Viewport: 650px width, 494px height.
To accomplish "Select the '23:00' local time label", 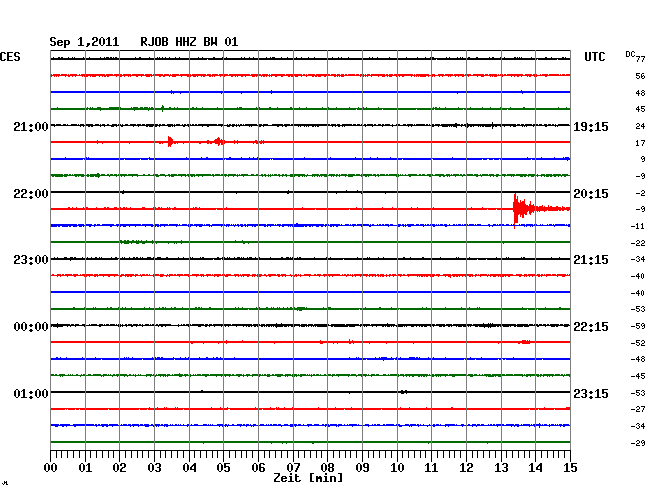I will coord(31,260).
